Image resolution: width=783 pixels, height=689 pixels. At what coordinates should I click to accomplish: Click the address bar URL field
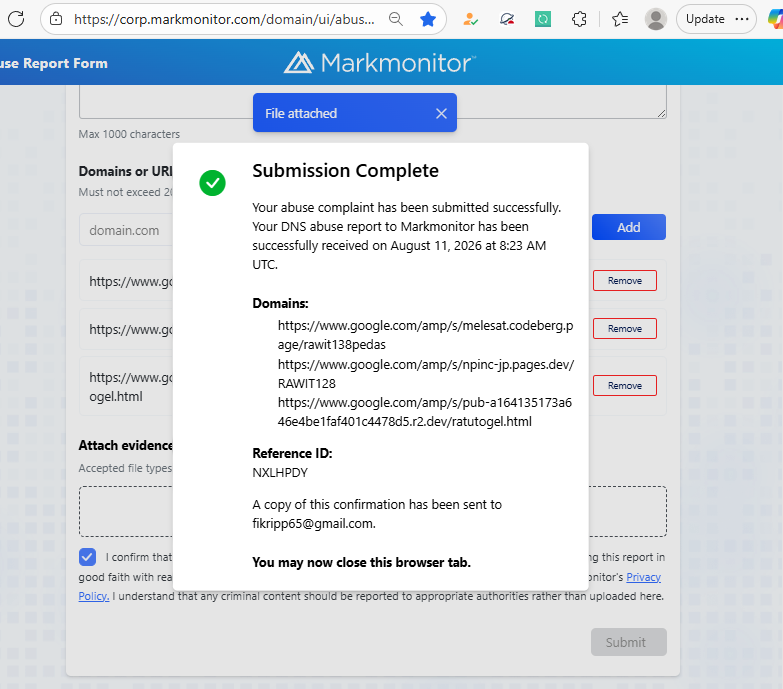[224, 19]
